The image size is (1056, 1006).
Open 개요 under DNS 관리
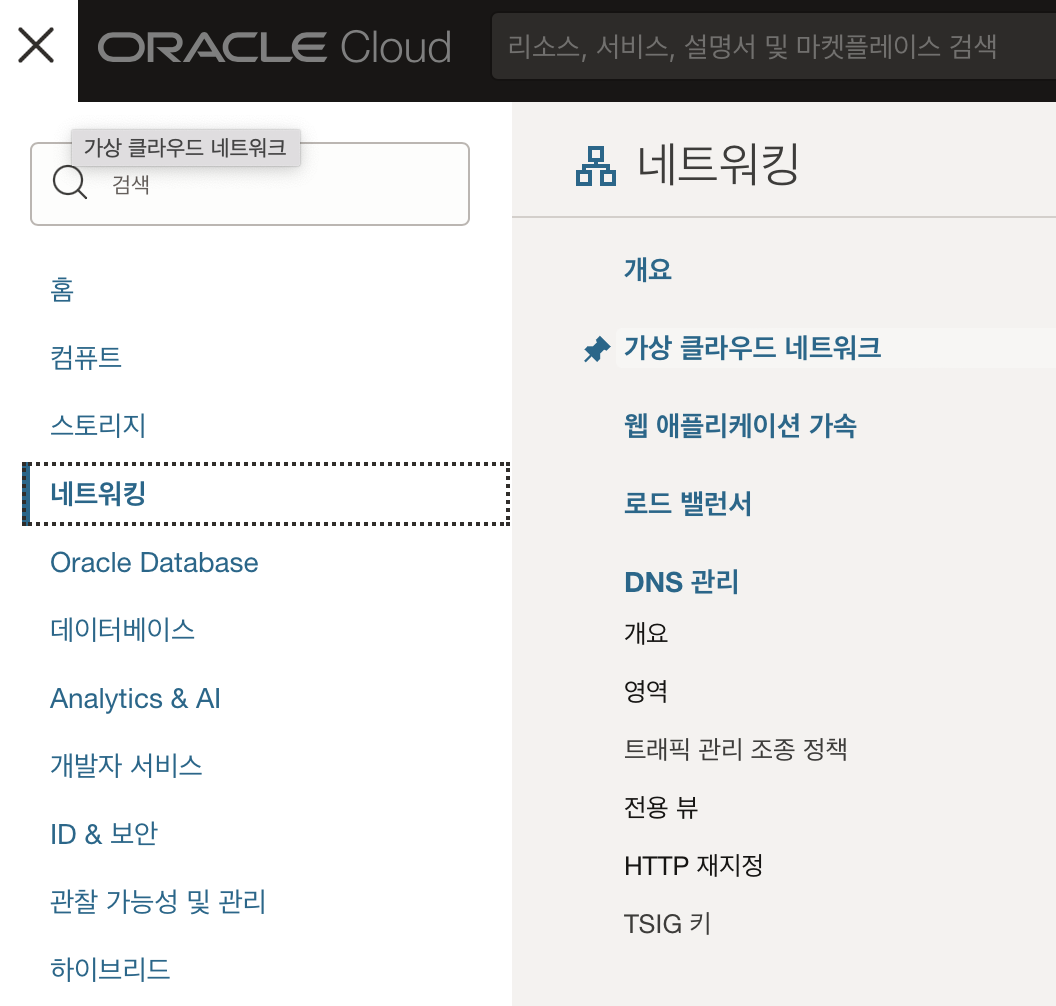[x=646, y=633]
